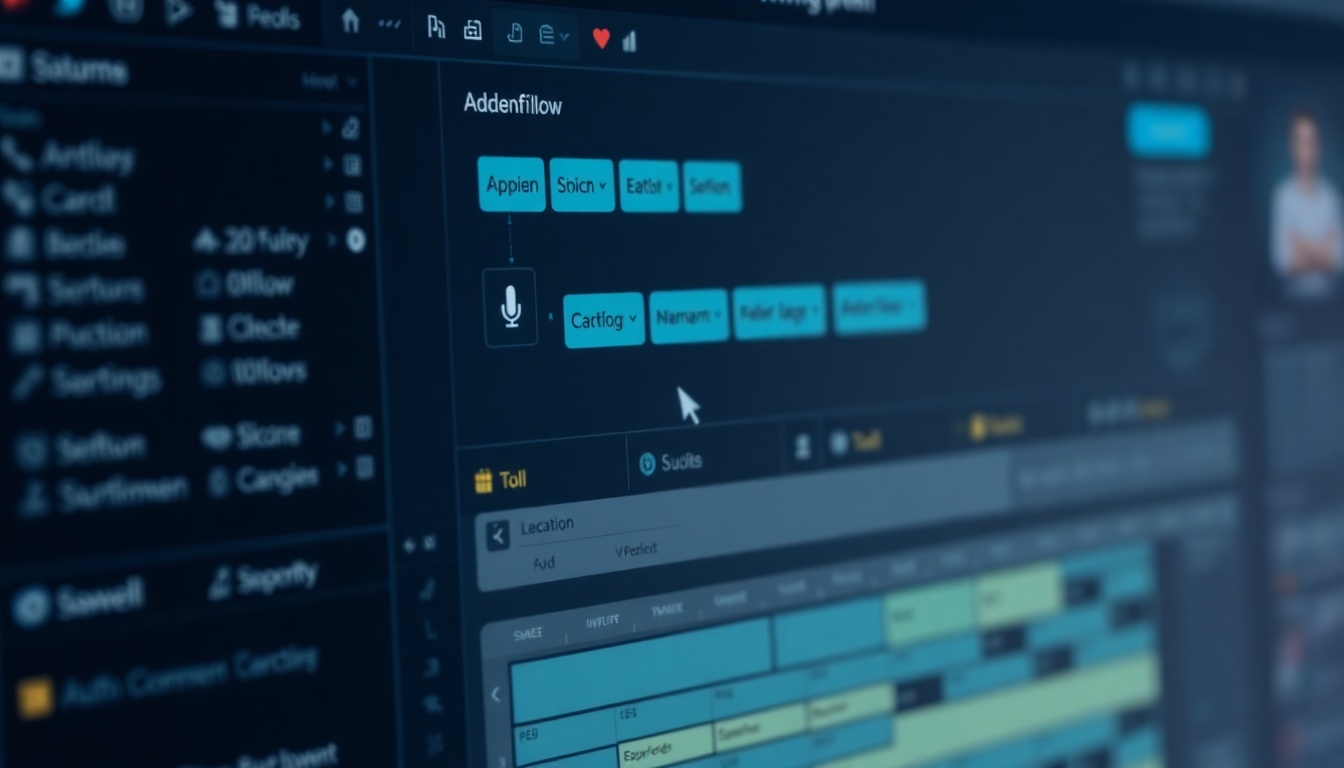Click the home icon in top toolbar

(x=350, y=21)
